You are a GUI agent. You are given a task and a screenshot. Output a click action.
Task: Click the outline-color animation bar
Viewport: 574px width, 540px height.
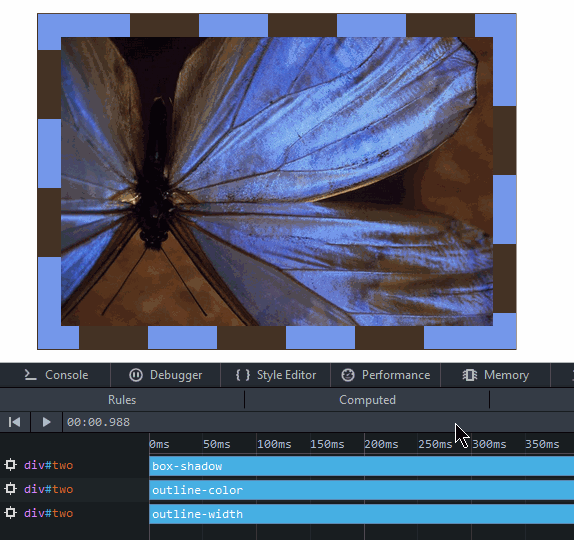(362, 490)
